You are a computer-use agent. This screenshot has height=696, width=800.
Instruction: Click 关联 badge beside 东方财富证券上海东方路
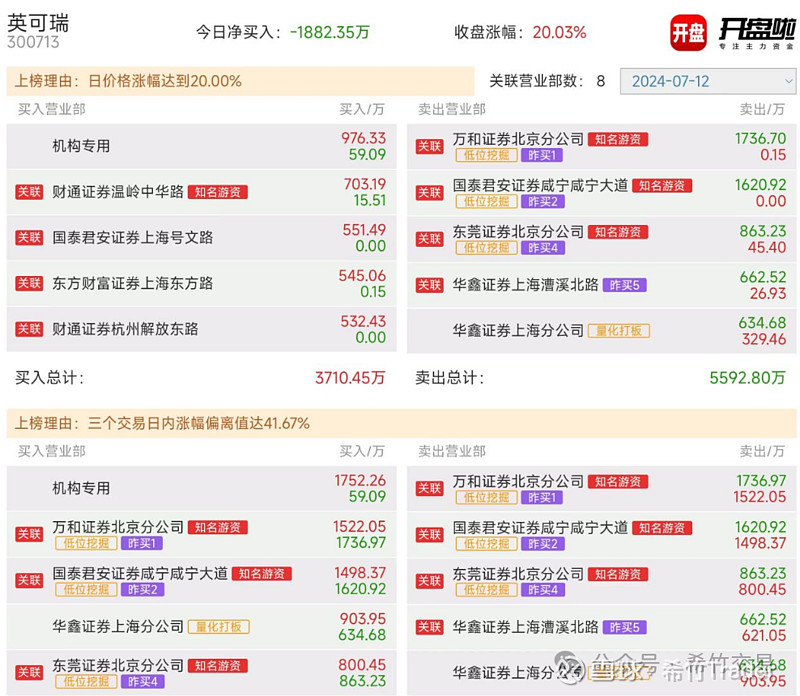point(29,284)
